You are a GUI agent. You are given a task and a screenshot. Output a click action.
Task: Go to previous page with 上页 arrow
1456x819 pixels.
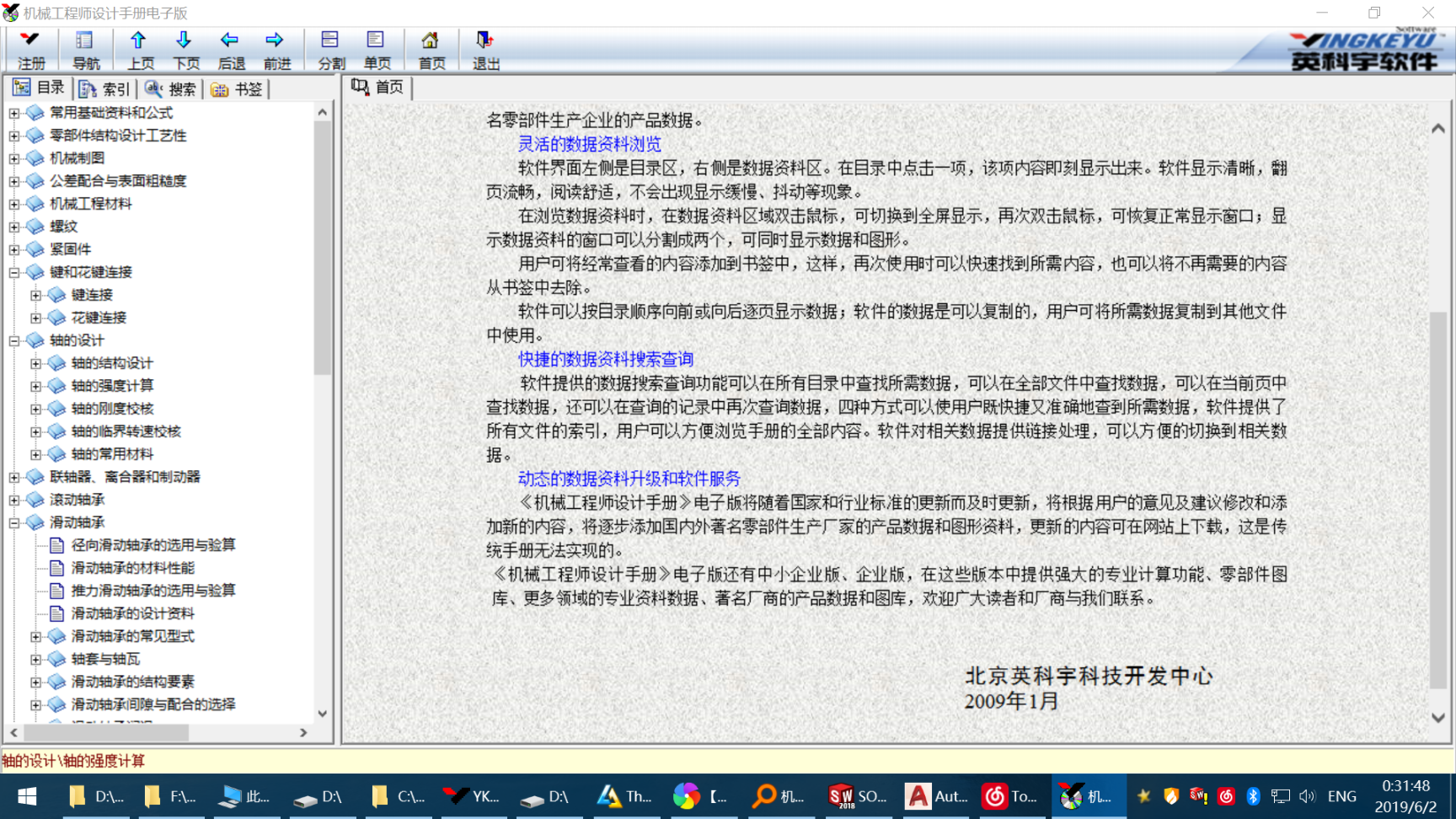tap(140, 50)
